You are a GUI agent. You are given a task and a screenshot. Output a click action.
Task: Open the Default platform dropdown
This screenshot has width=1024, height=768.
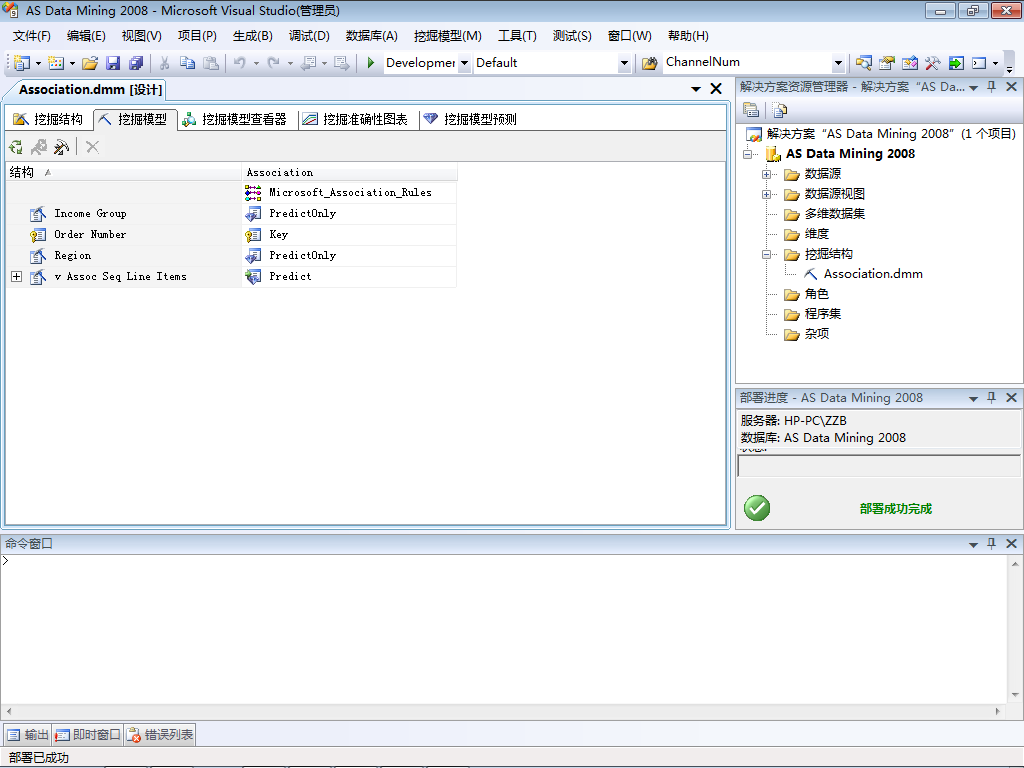click(624, 63)
